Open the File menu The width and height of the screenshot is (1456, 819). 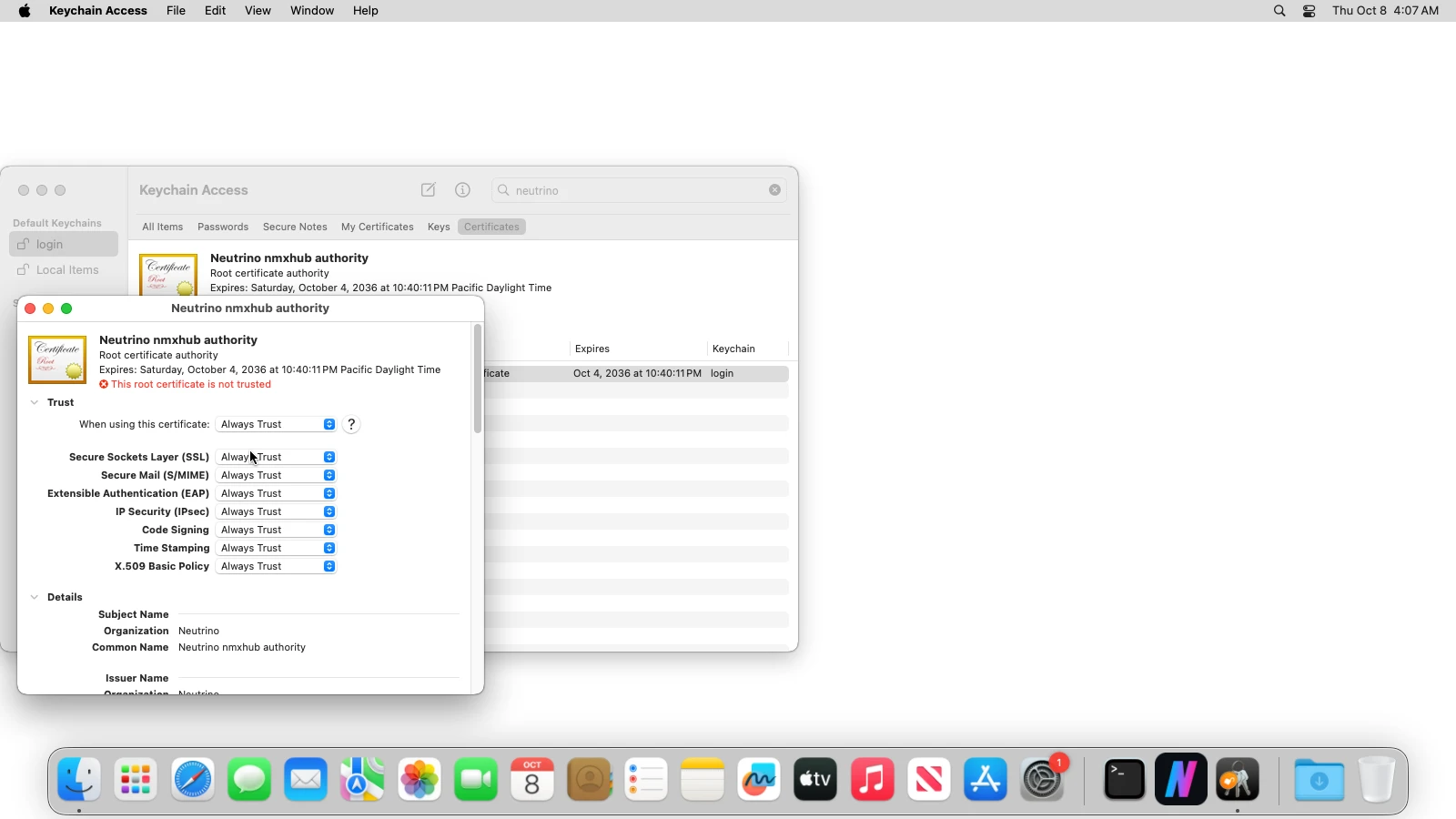point(176,11)
